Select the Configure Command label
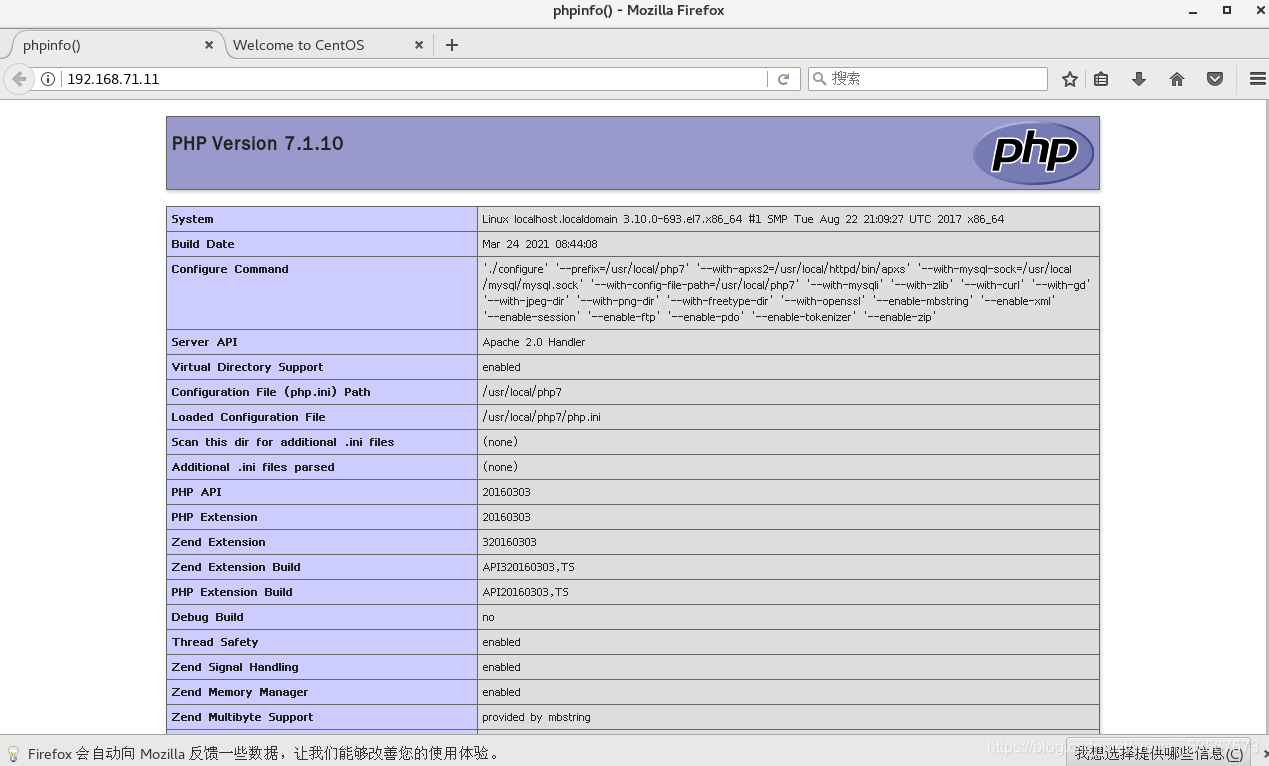Screen dimensions: 1269x766 (x=230, y=269)
